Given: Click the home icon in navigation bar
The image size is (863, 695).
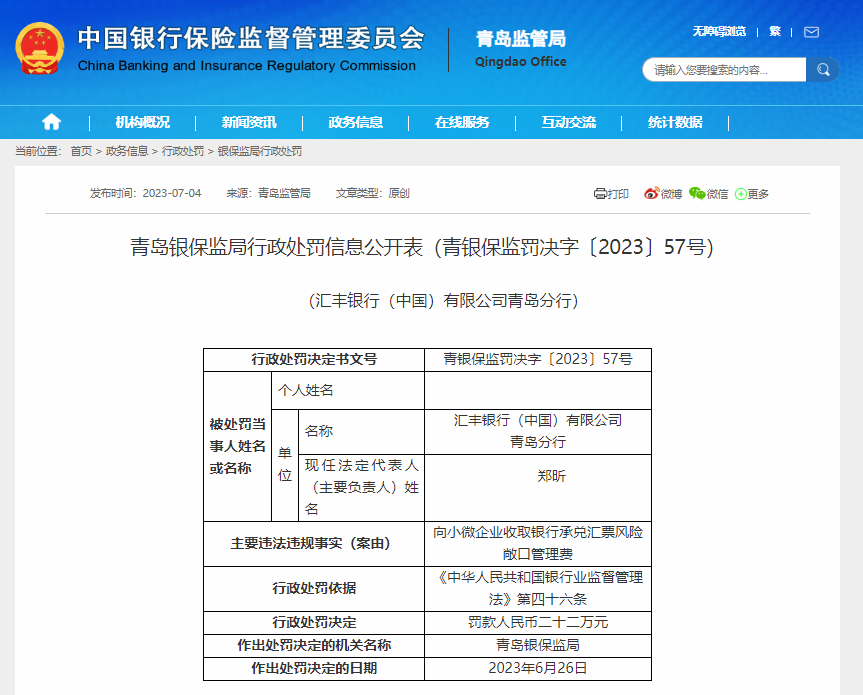Looking at the screenshot, I should click(x=51, y=122).
